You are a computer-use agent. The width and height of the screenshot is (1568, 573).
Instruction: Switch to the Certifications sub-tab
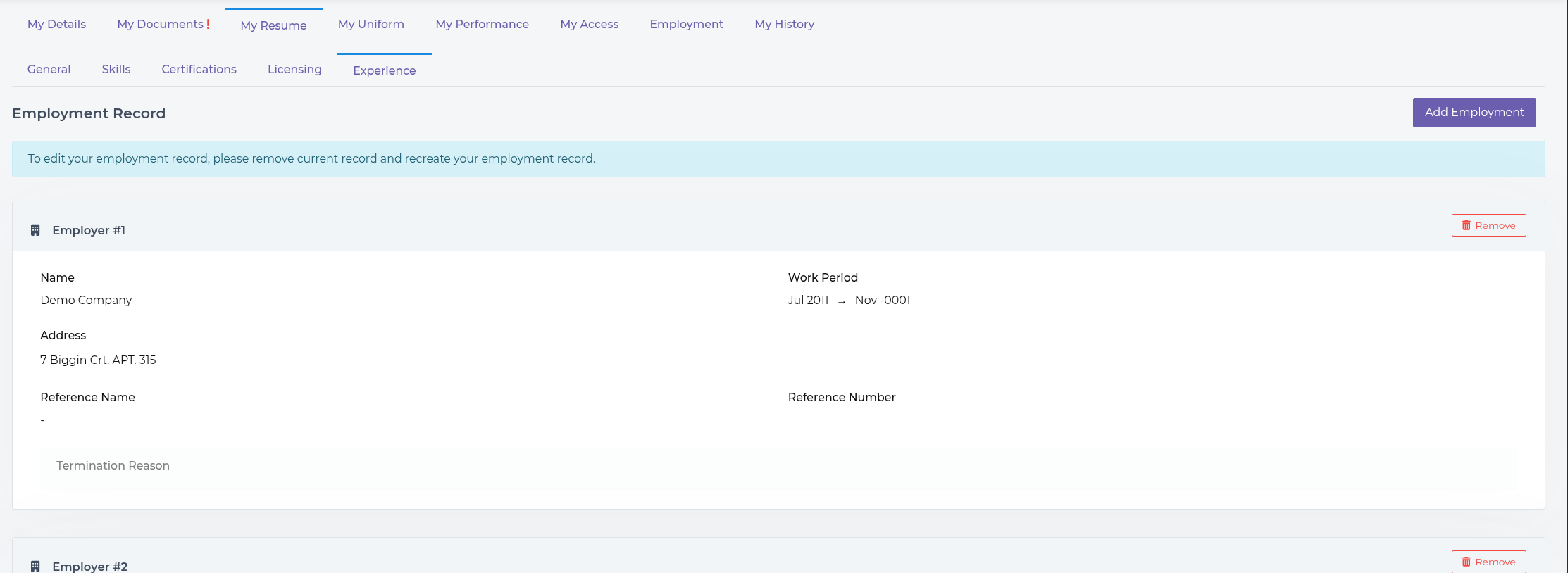coord(199,69)
